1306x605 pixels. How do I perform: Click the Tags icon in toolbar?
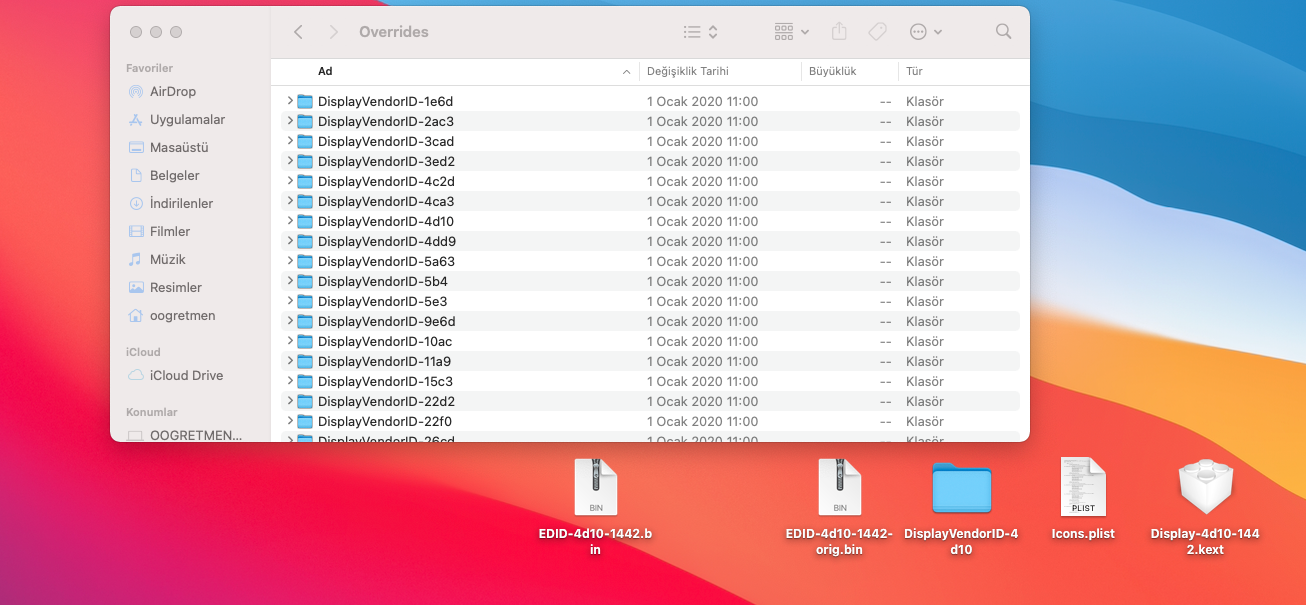(877, 32)
